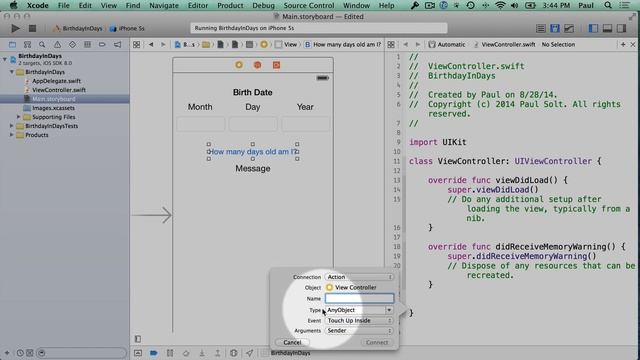This screenshot has height=360, width=640.
Task: Click the Month text field
Action: click(200, 124)
